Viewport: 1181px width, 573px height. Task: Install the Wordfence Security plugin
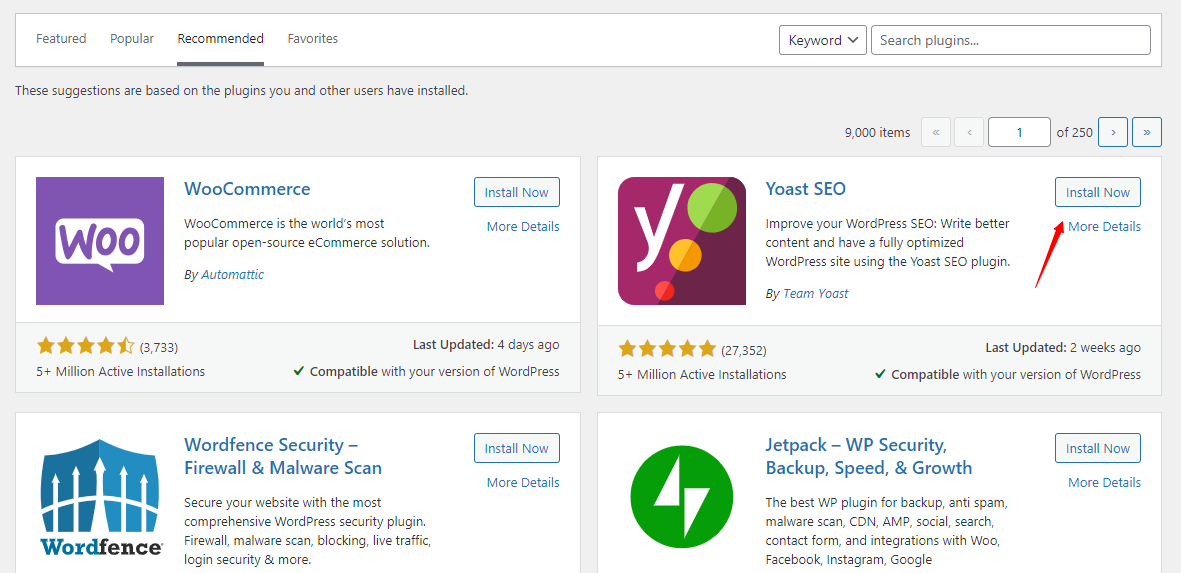point(516,449)
